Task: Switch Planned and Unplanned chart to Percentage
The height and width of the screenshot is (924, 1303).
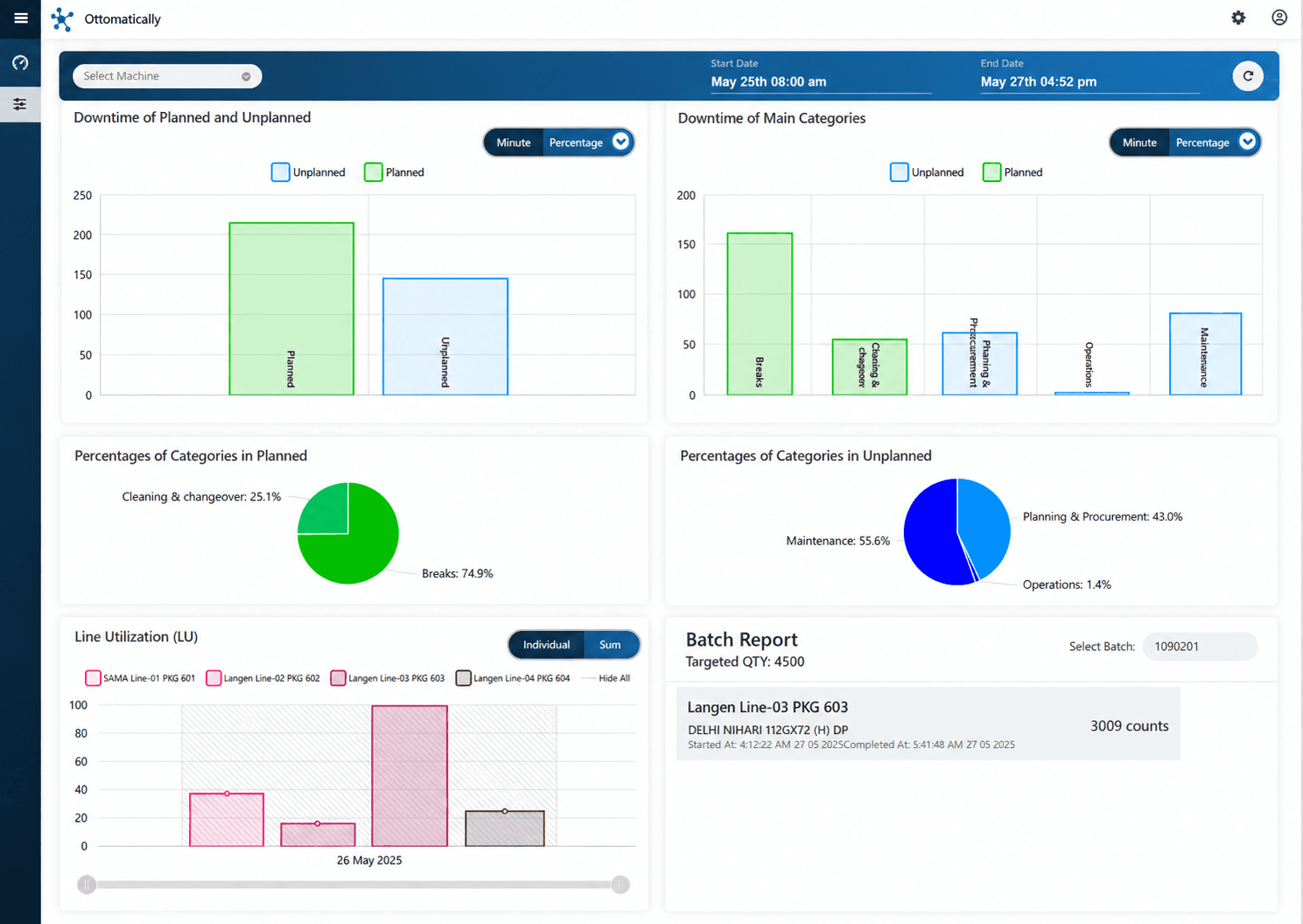Action: [576, 143]
